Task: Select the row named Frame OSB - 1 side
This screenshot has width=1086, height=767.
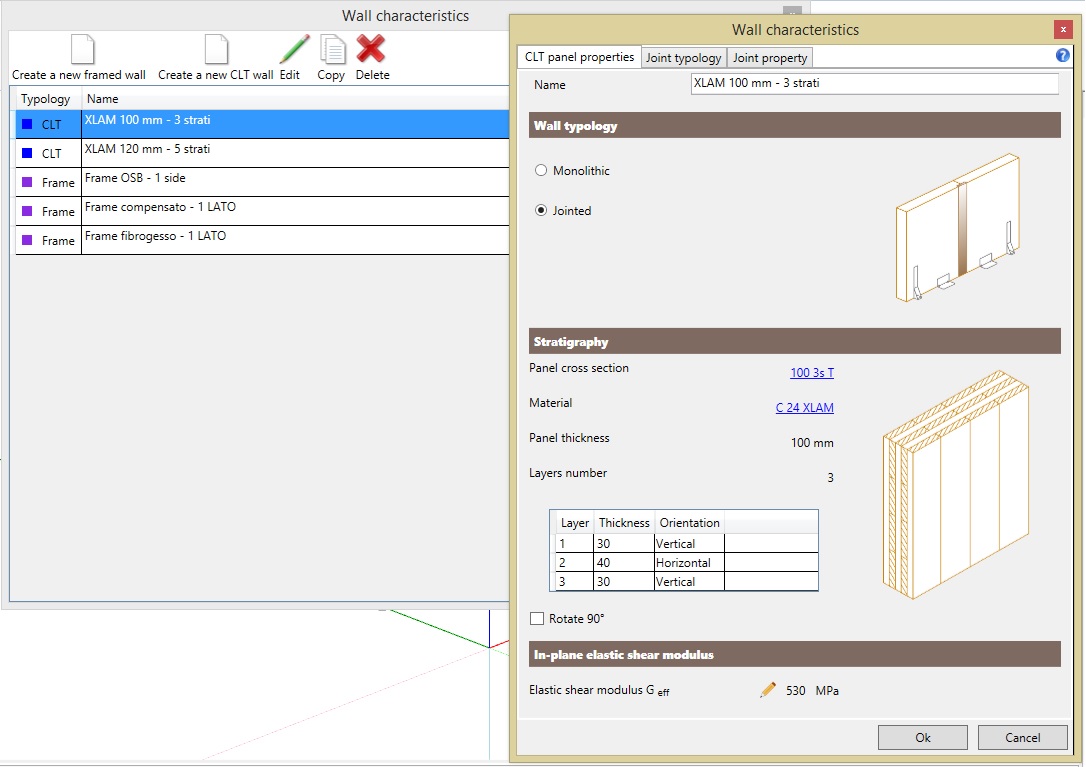Action: point(262,182)
